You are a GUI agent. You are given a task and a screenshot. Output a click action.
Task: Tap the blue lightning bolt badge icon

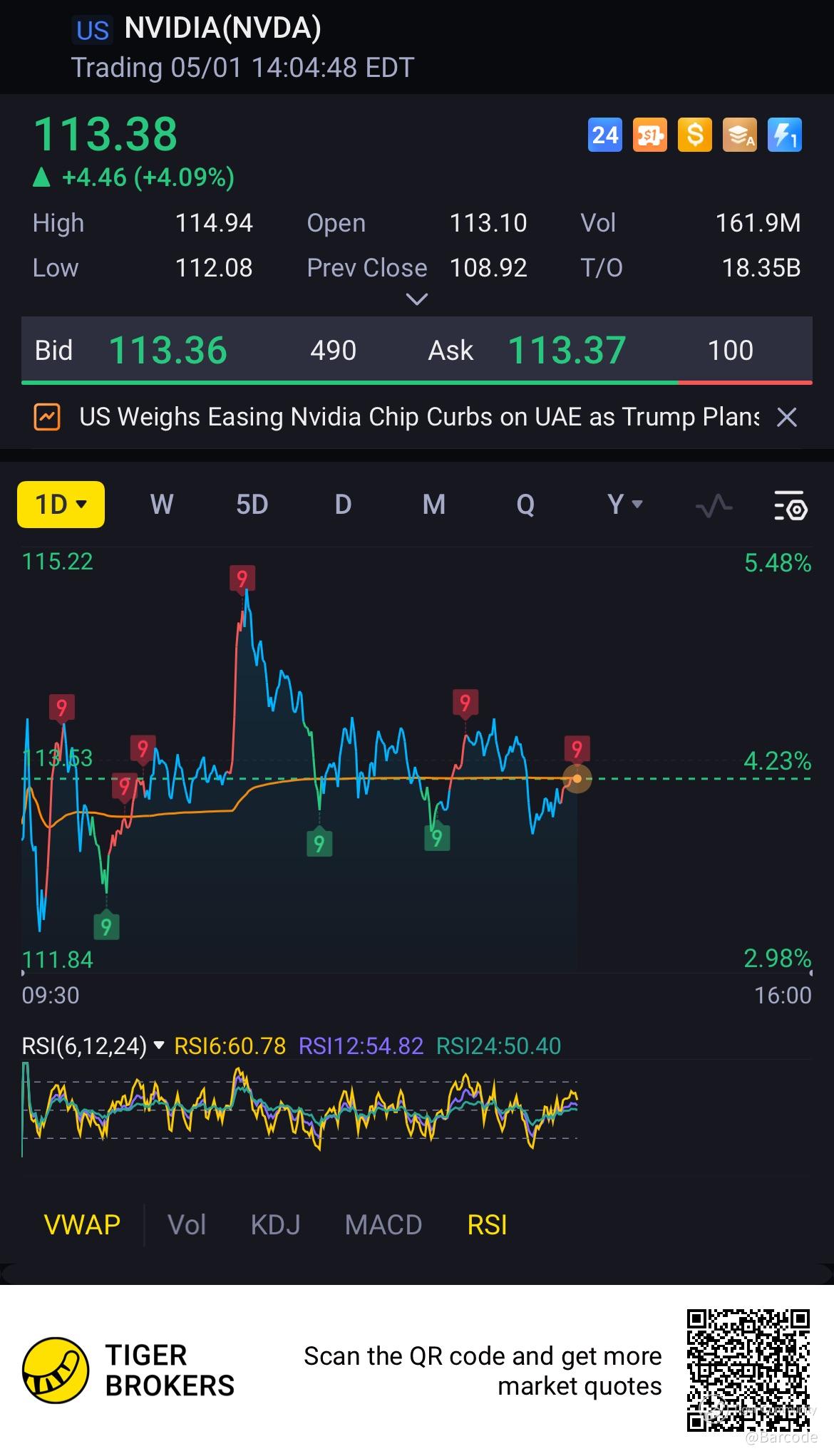[x=785, y=135]
